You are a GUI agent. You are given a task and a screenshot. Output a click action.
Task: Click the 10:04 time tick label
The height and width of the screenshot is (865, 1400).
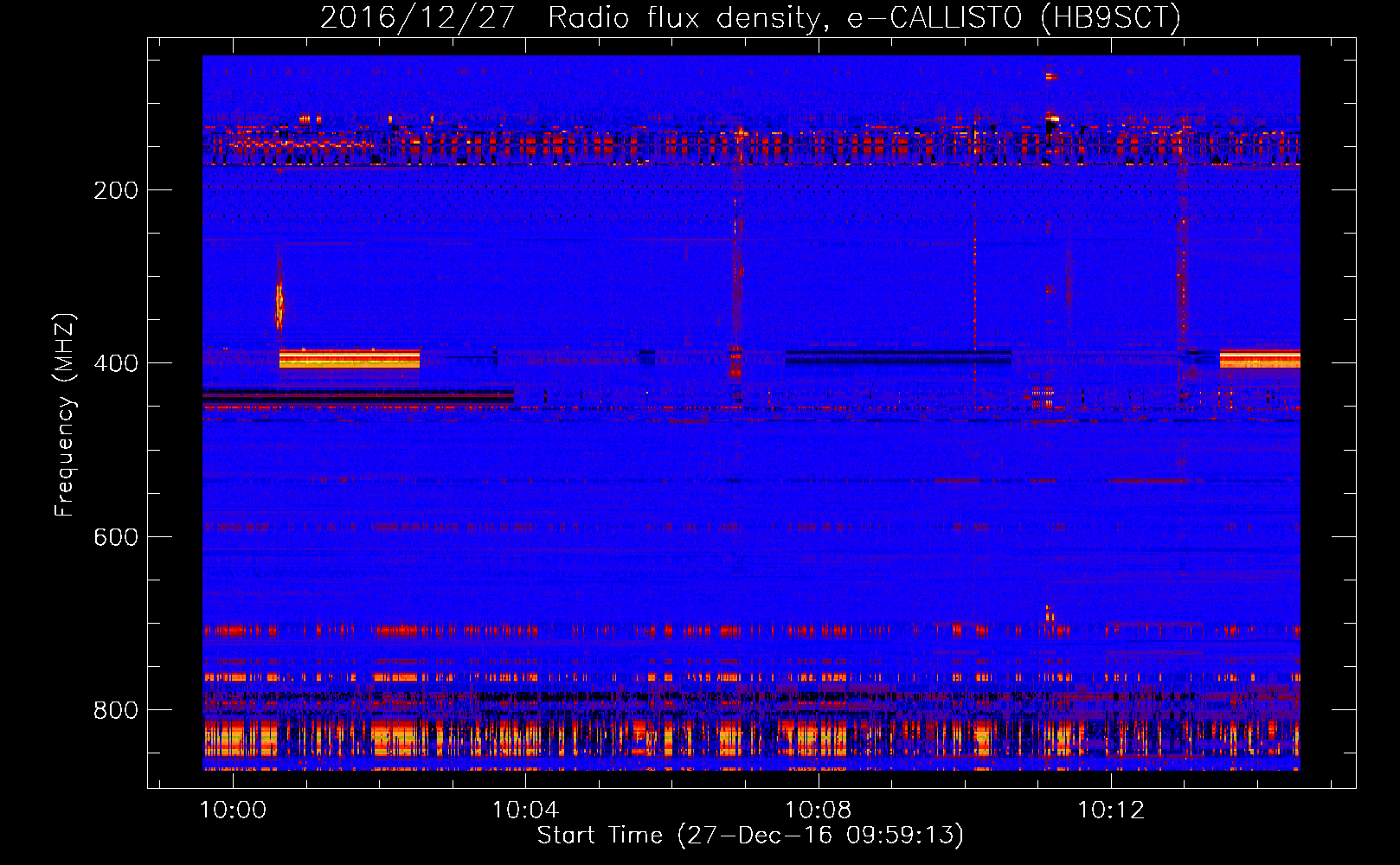pos(525,811)
